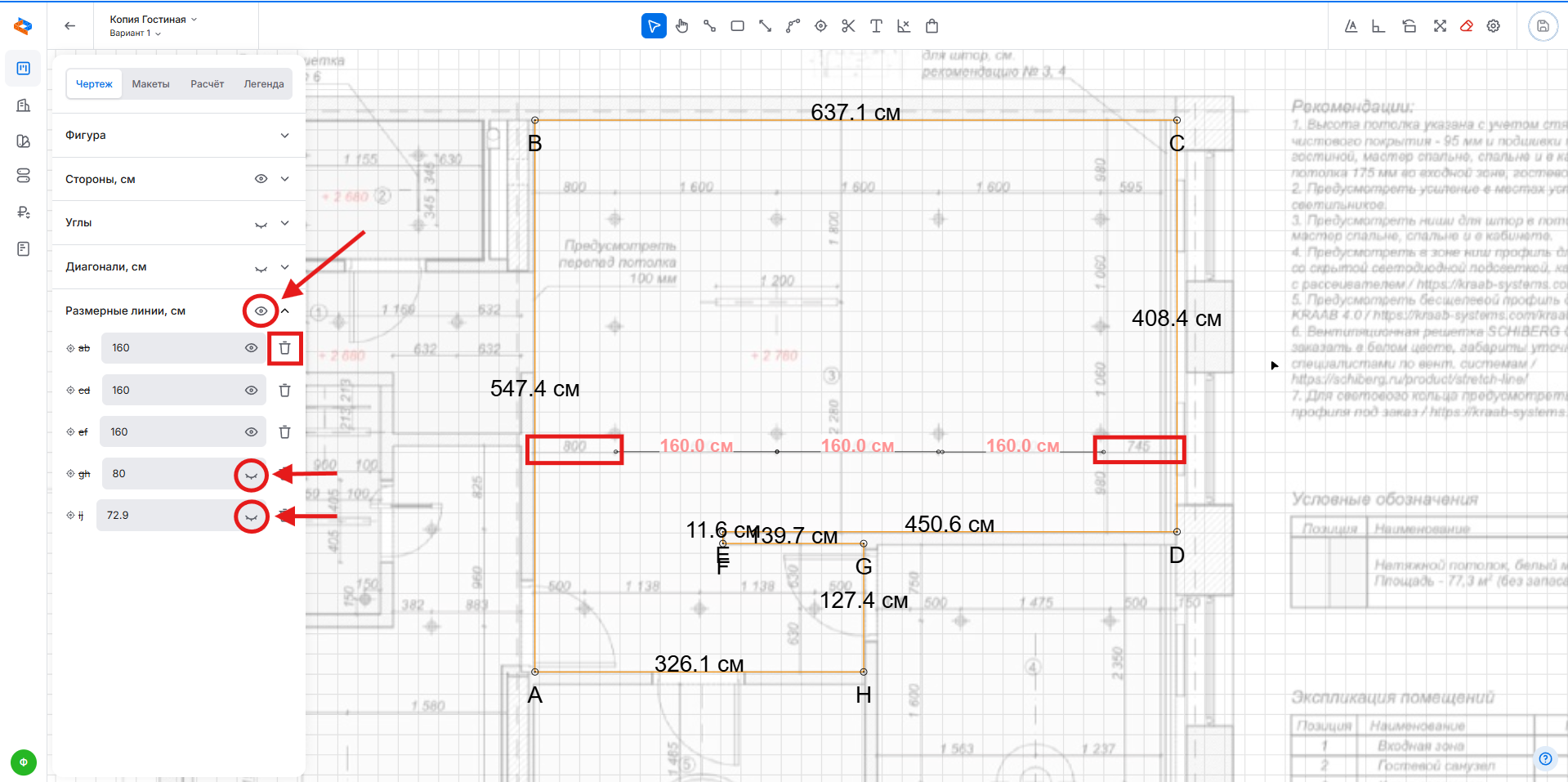Screen dimensions: 1568x782
Task: Hide all dimension lines via eye icon
Action: pyautogui.click(x=261, y=311)
